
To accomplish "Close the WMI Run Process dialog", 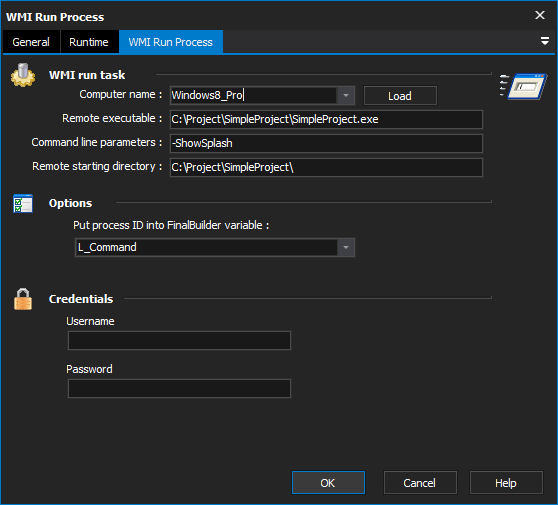I will click(x=540, y=15).
